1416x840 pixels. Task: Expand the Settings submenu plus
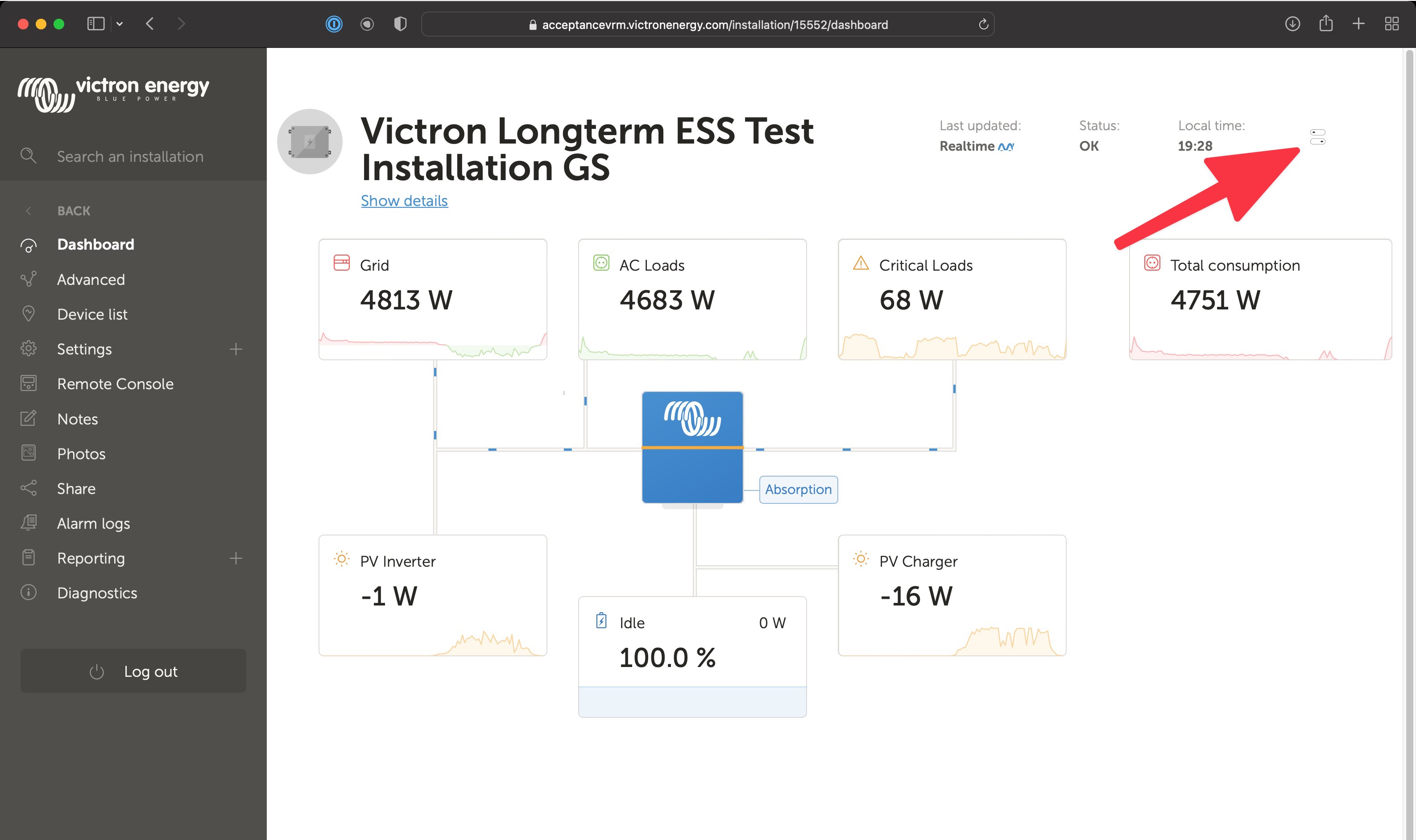(236, 349)
